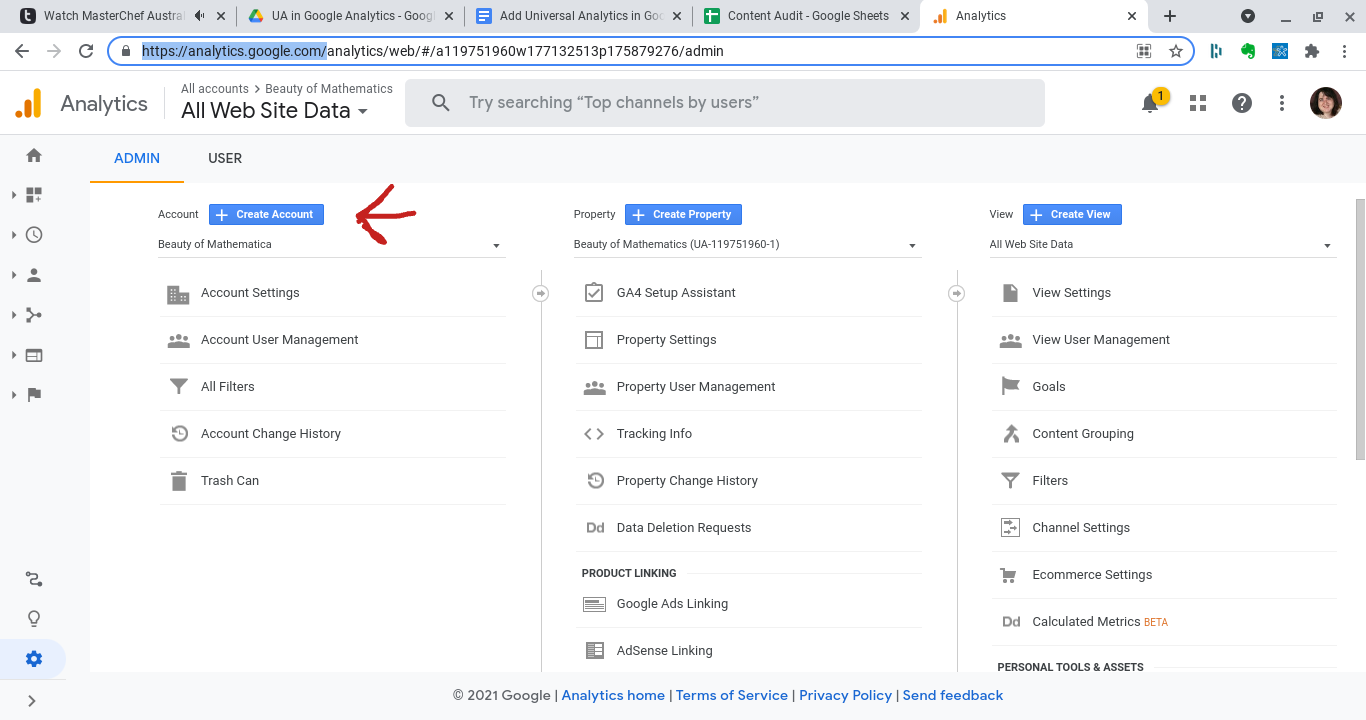Screen dimensions: 1366x720
Task: Click the arrow between Property and View columns
Action: pyautogui.click(x=957, y=293)
